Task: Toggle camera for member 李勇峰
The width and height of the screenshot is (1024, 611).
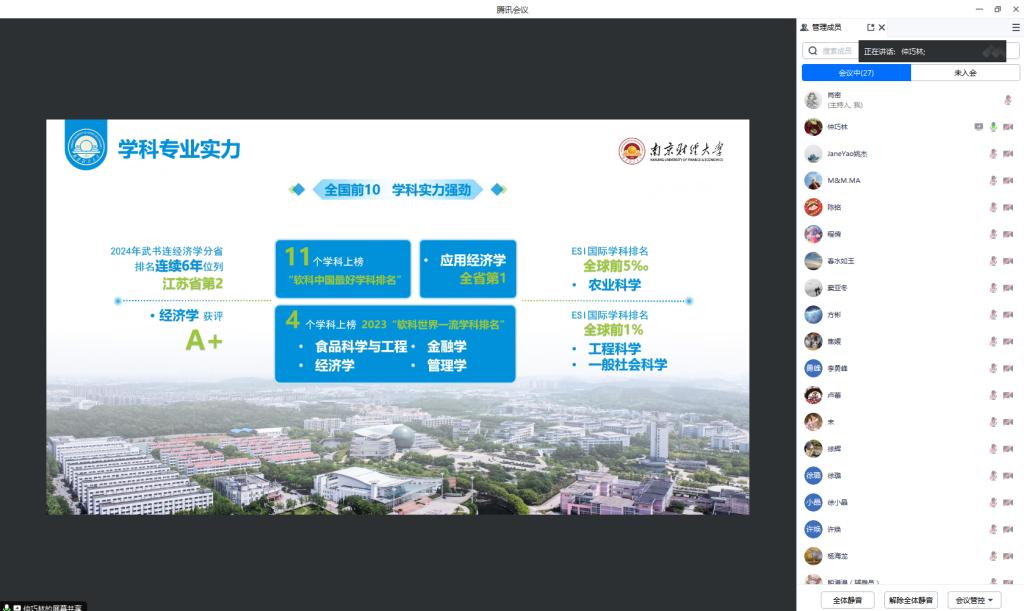Action: pyautogui.click(x=1008, y=368)
